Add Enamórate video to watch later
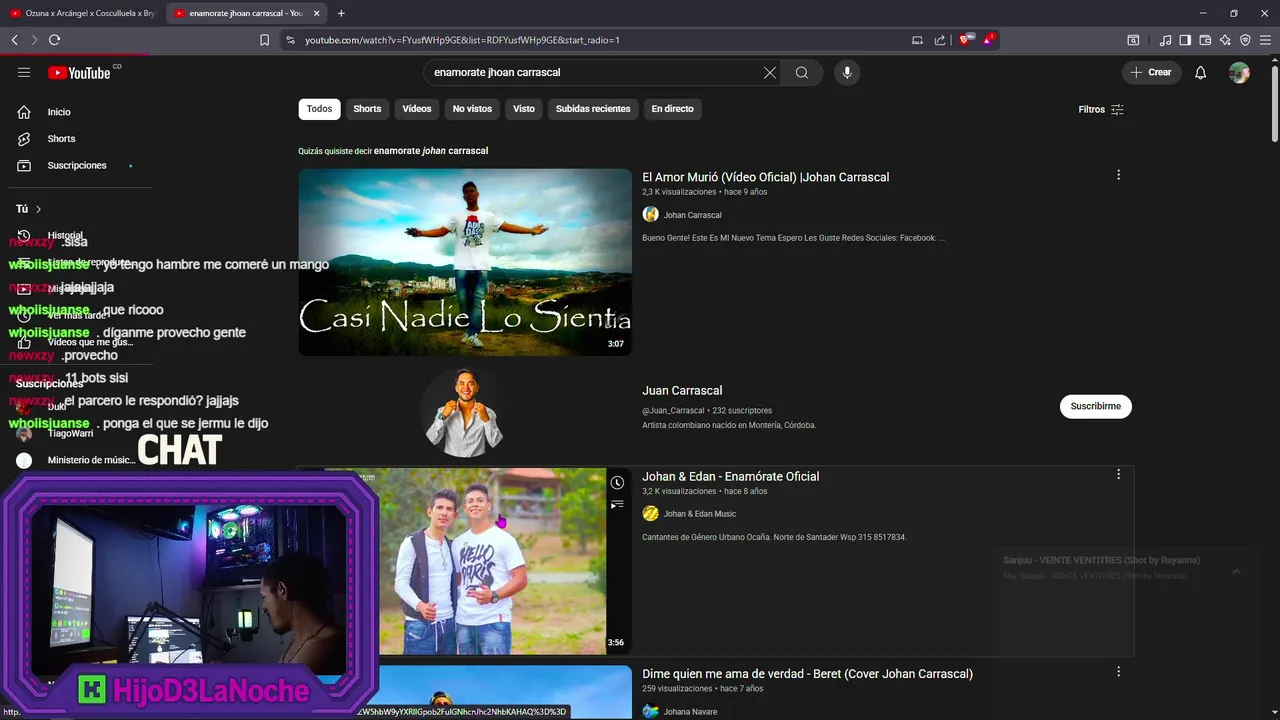1280x720 pixels. pos(618,483)
